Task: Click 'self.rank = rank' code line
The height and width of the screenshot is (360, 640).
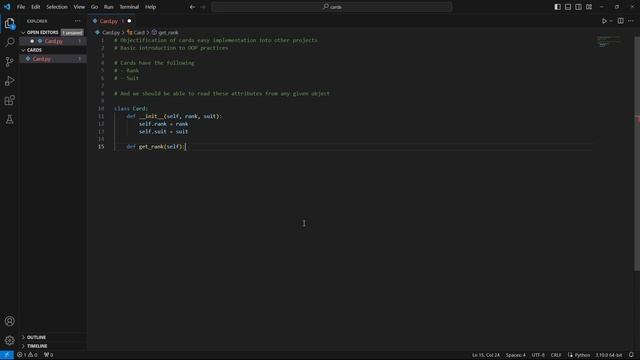Action: 163,124
